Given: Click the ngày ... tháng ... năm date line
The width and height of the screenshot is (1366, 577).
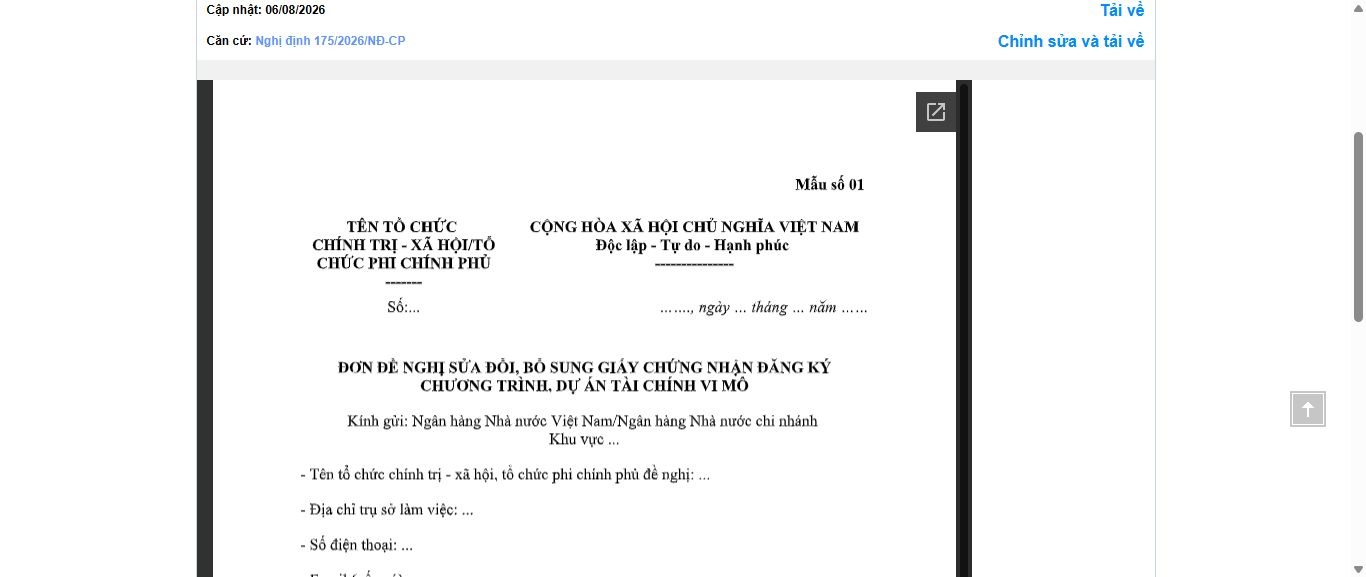Looking at the screenshot, I should pyautogui.click(x=764, y=308).
